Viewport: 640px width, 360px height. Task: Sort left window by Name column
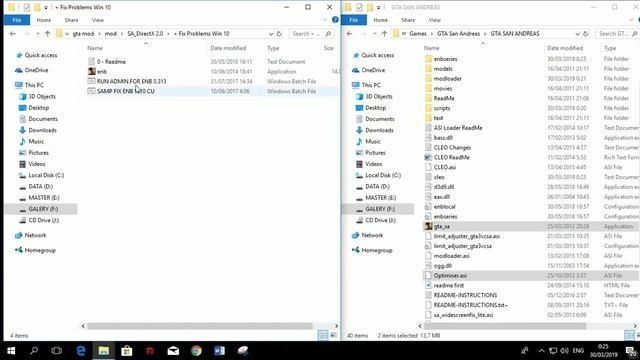(x=95, y=48)
